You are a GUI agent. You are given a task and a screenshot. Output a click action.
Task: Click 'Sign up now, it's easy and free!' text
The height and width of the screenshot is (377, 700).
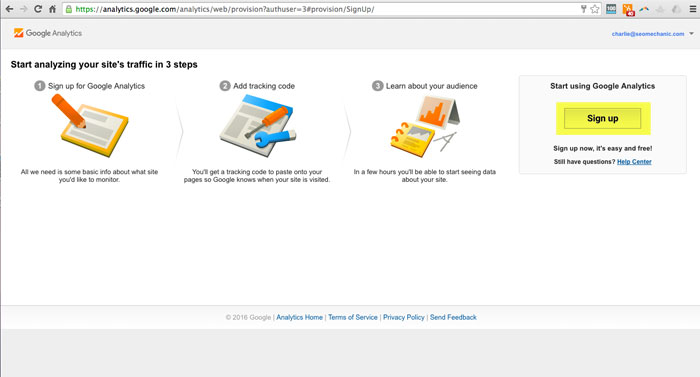(x=603, y=148)
